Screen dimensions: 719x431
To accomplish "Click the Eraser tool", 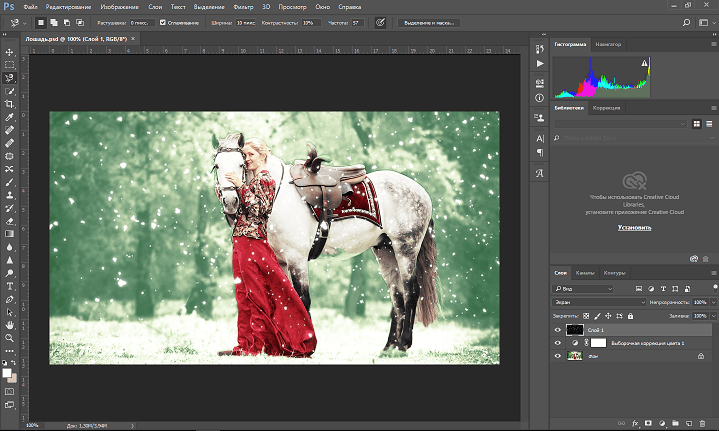I will point(9,221).
